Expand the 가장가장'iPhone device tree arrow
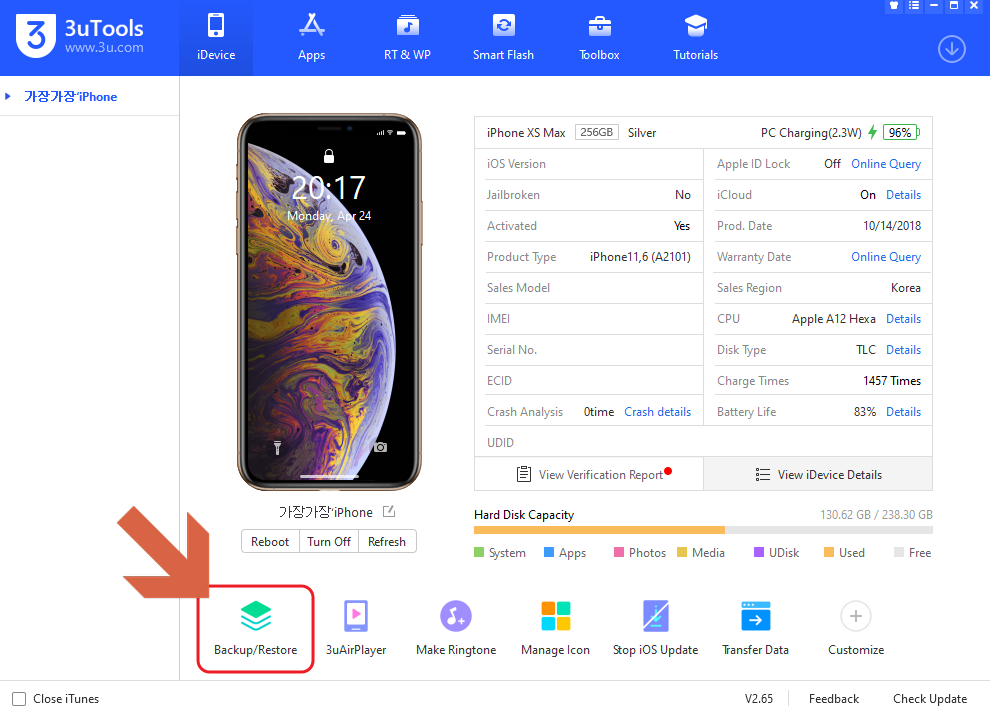Image resolution: width=990 pixels, height=712 pixels. click(x=8, y=97)
